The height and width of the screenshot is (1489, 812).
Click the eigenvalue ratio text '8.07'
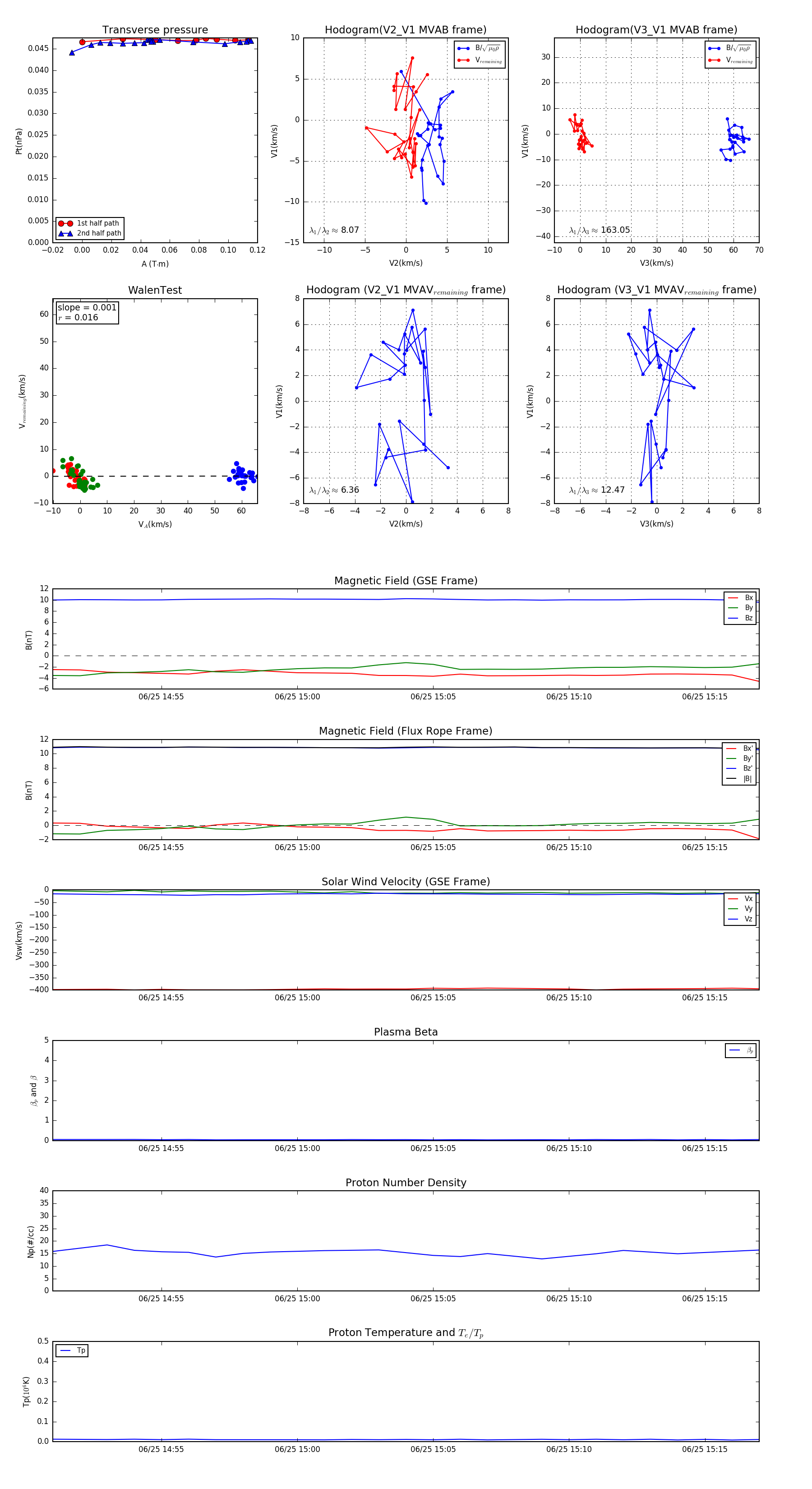point(350,230)
